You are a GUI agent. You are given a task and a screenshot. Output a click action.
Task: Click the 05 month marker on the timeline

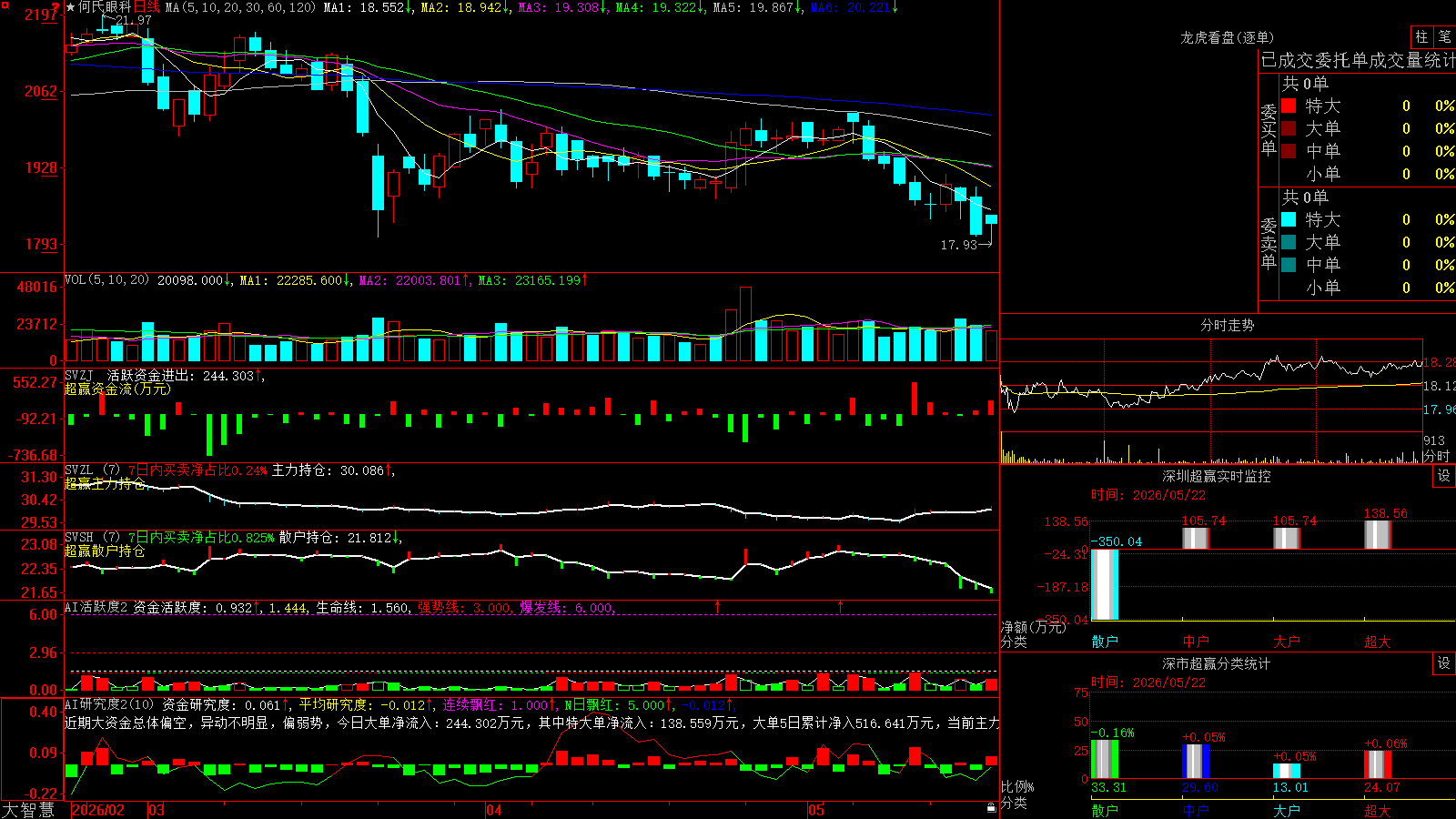tap(816, 810)
